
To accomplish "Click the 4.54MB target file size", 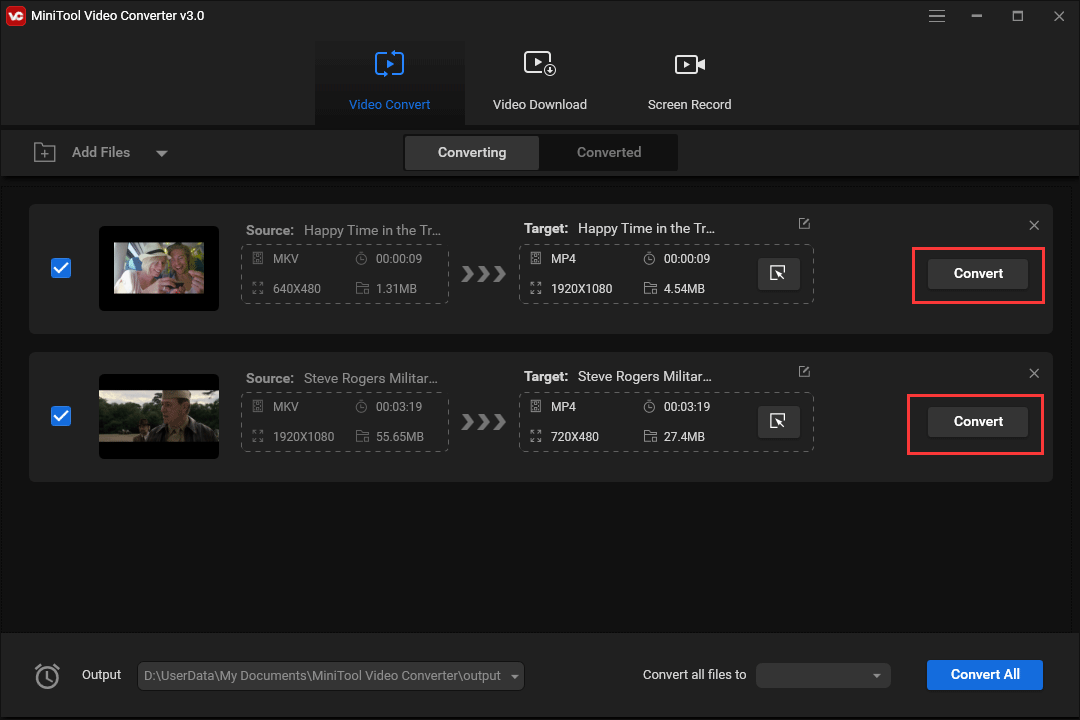I will tap(684, 289).
